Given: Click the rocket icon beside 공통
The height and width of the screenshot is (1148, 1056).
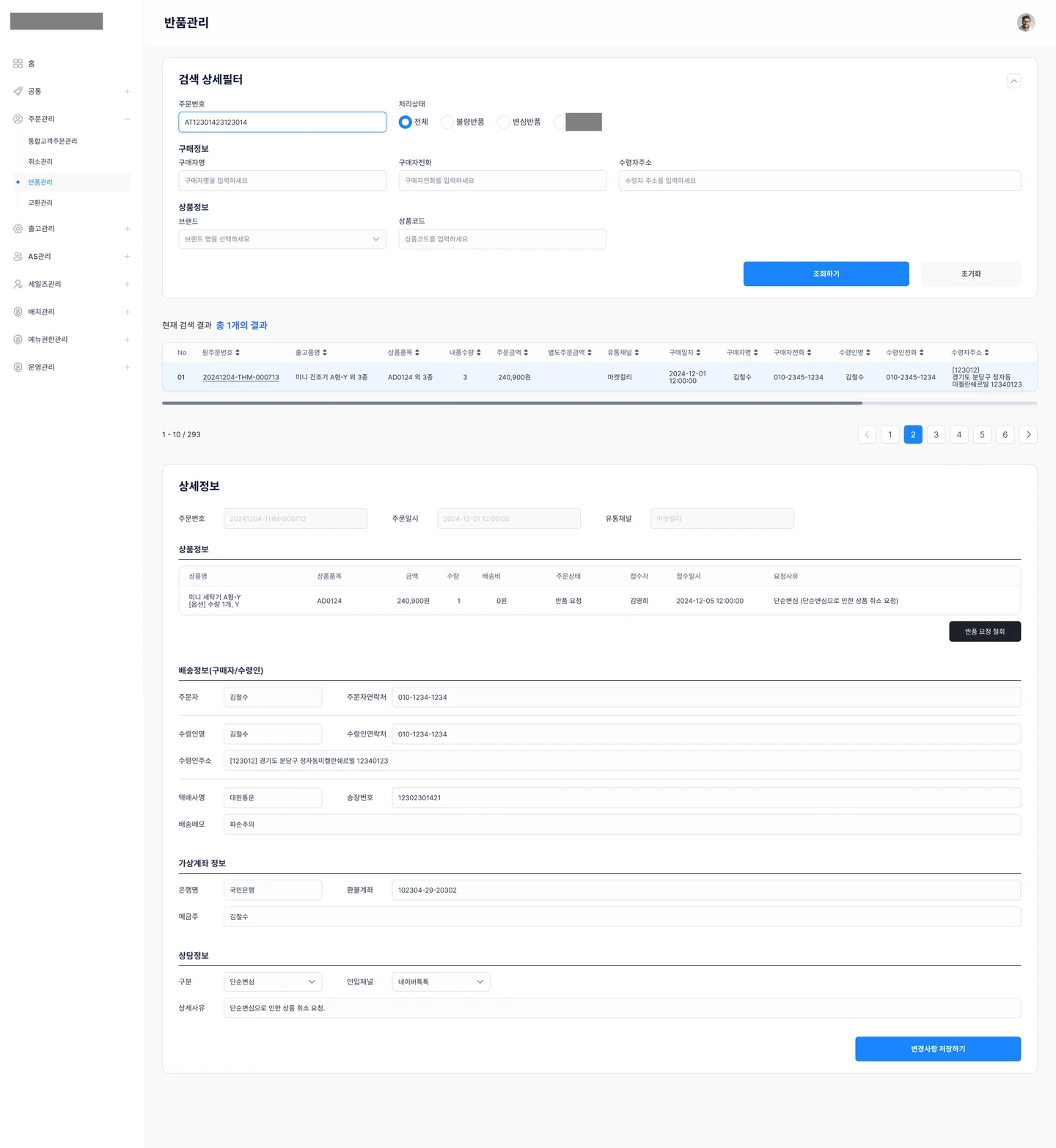Looking at the screenshot, I should [x=18, y=91].
